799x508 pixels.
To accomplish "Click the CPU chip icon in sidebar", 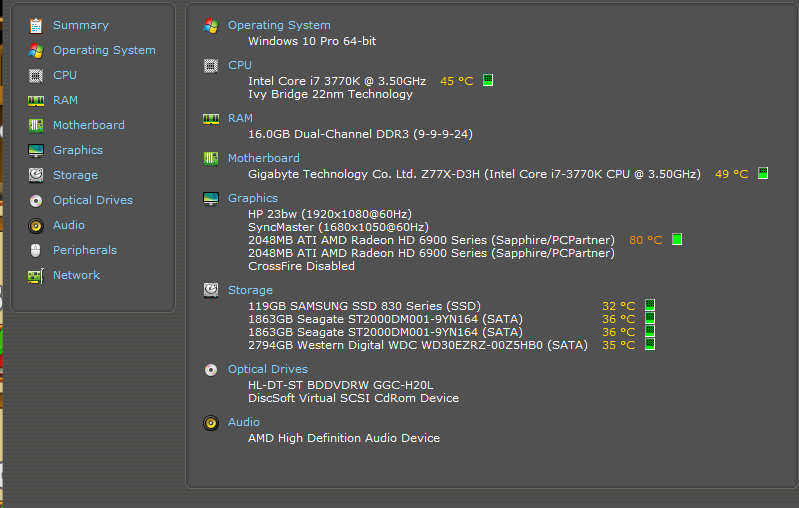I will tap(36, 75).
